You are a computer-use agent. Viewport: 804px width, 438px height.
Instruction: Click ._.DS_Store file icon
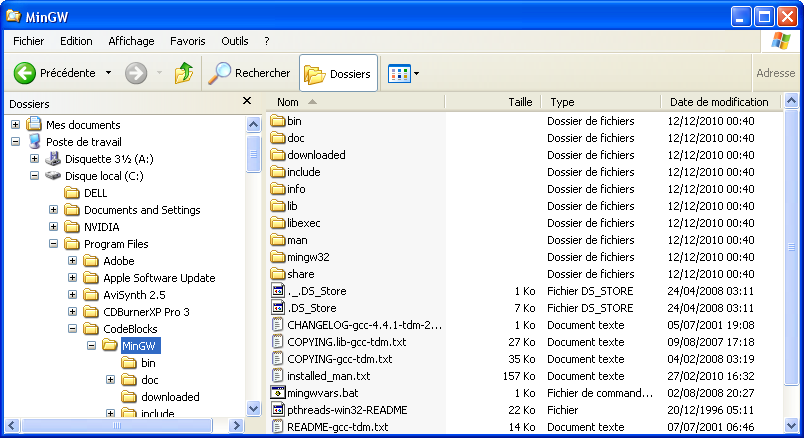coord(277,290)
